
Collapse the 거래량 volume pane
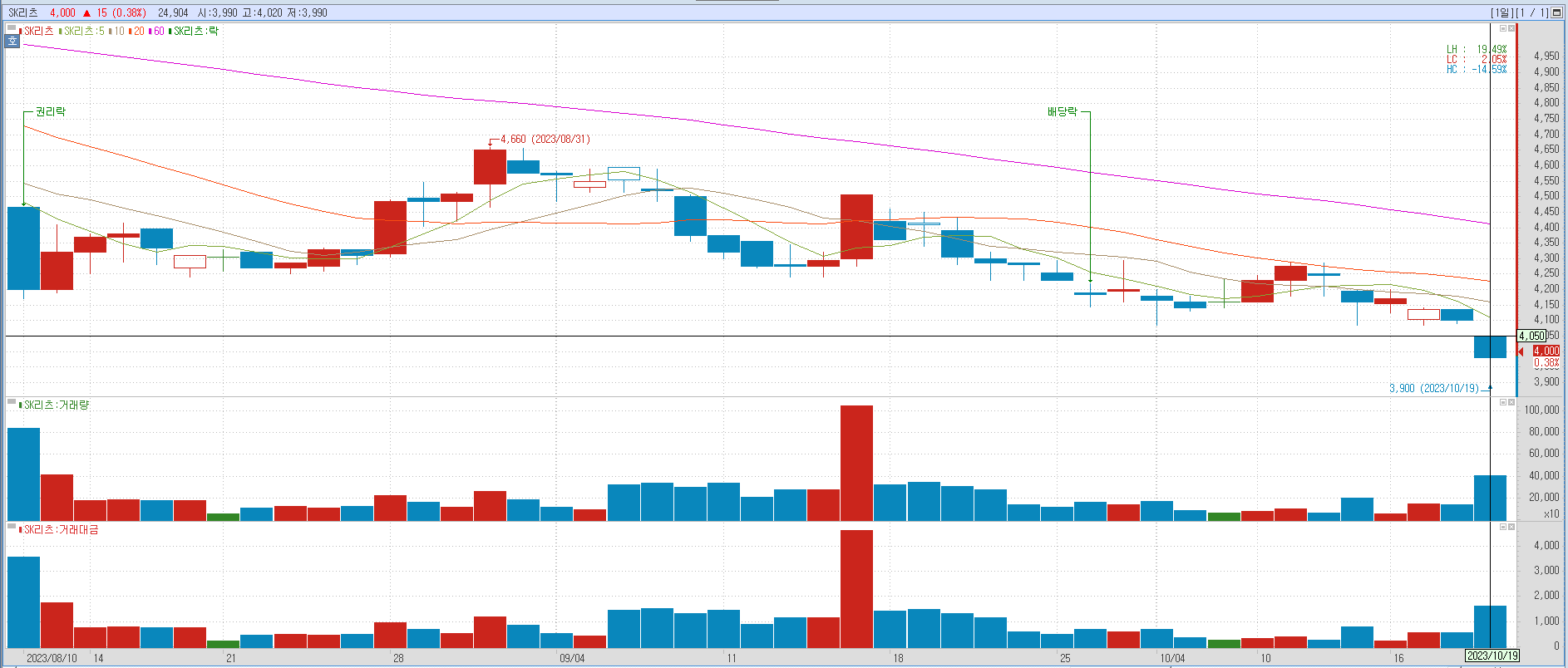click(1503, 403)
